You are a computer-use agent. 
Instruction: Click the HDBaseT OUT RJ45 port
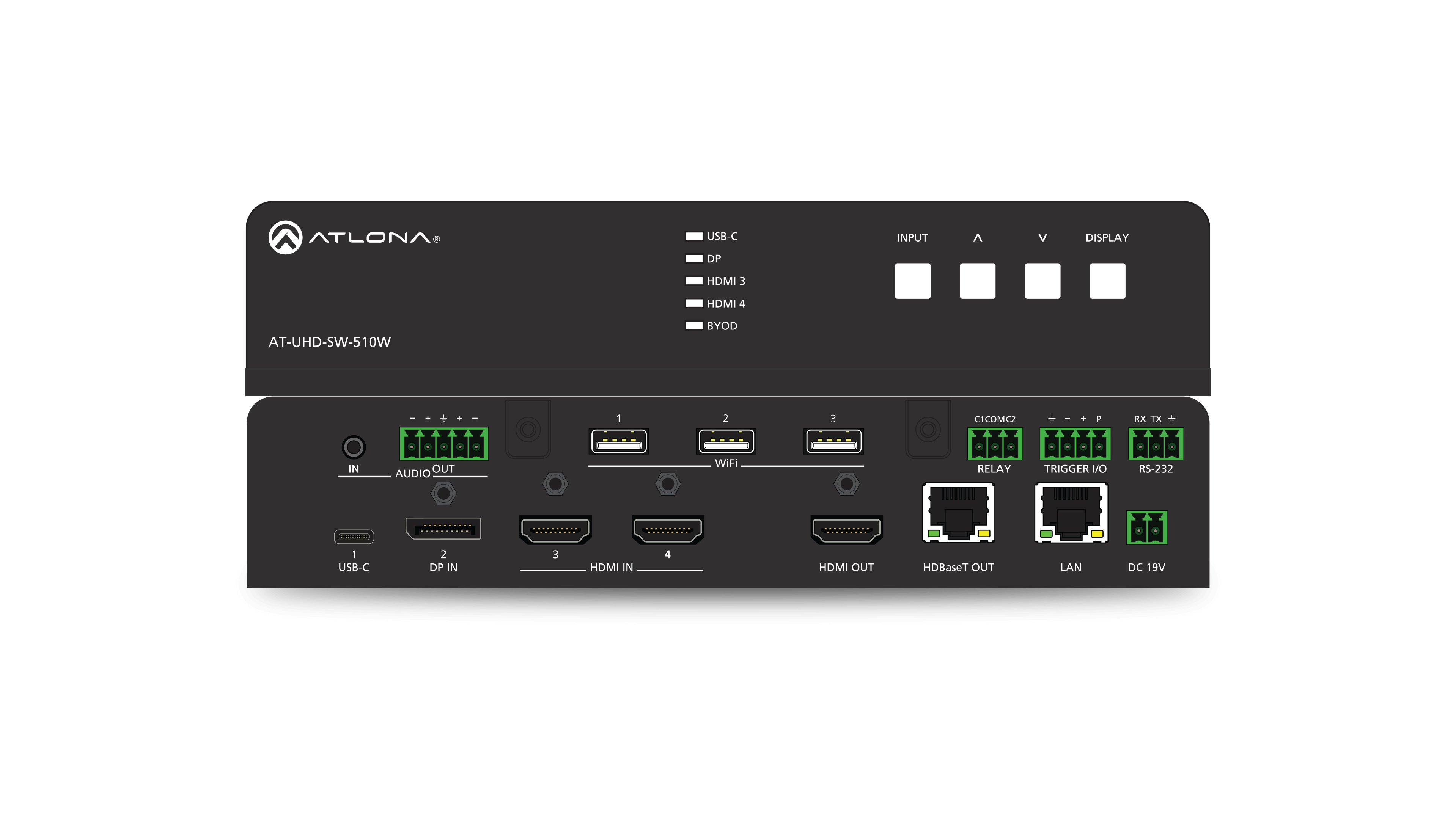(x=959, y=513)
